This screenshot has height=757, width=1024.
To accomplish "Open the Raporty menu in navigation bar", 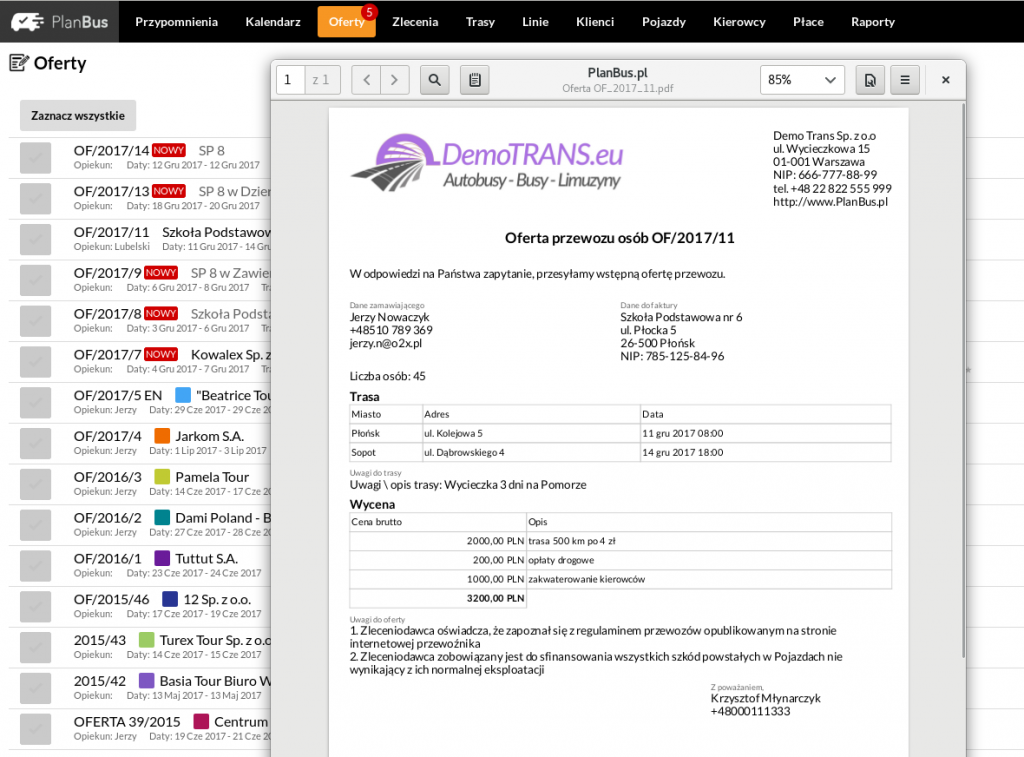I will (872, 22).
